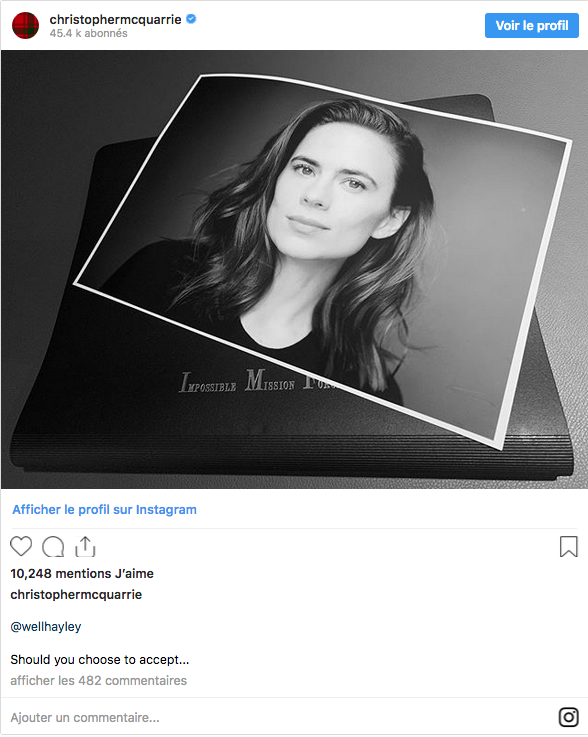
Task: Expand afficher les 482 commentaires
Action: tap(99, 681)
